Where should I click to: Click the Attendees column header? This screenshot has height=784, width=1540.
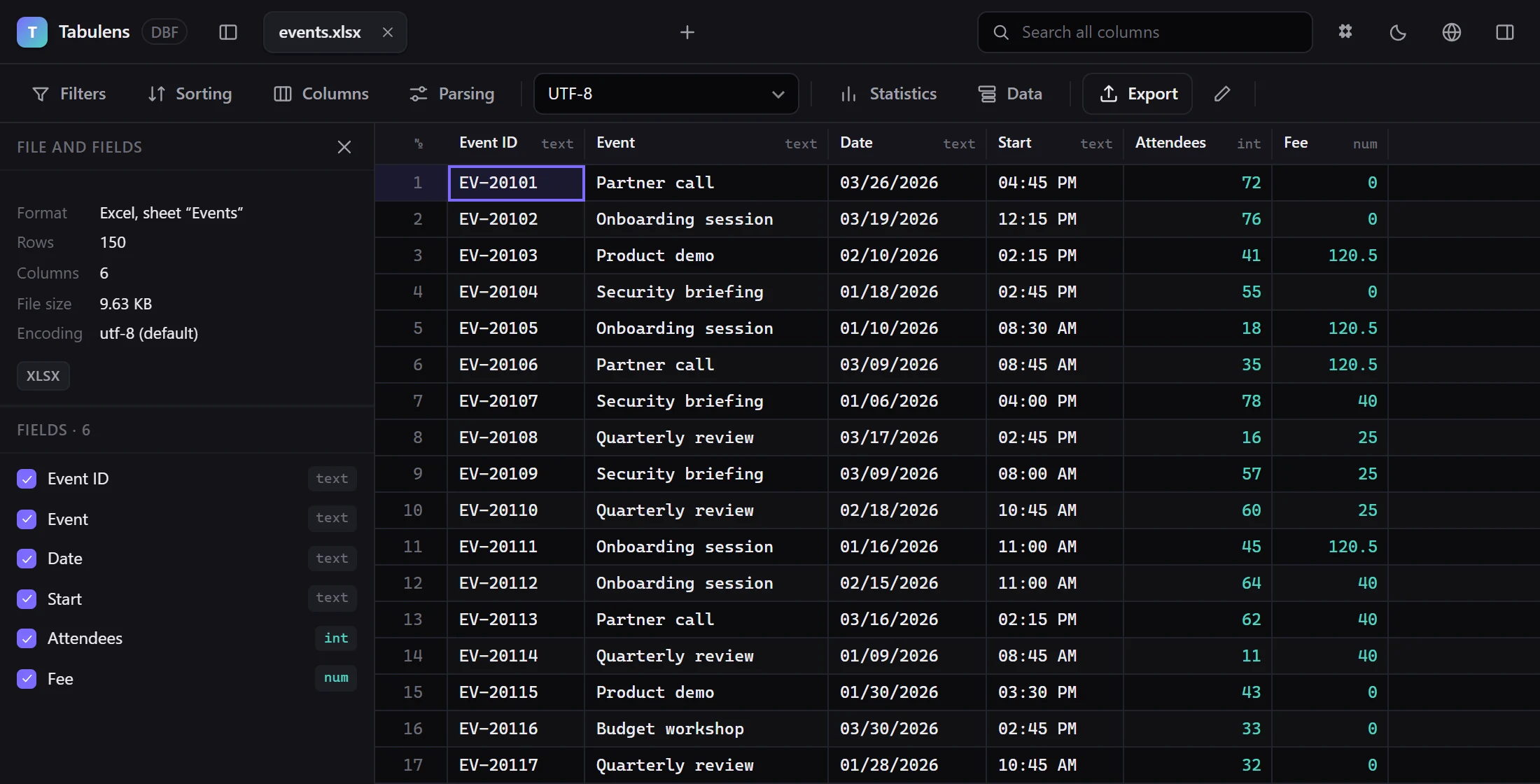[x=1198, y=143]
